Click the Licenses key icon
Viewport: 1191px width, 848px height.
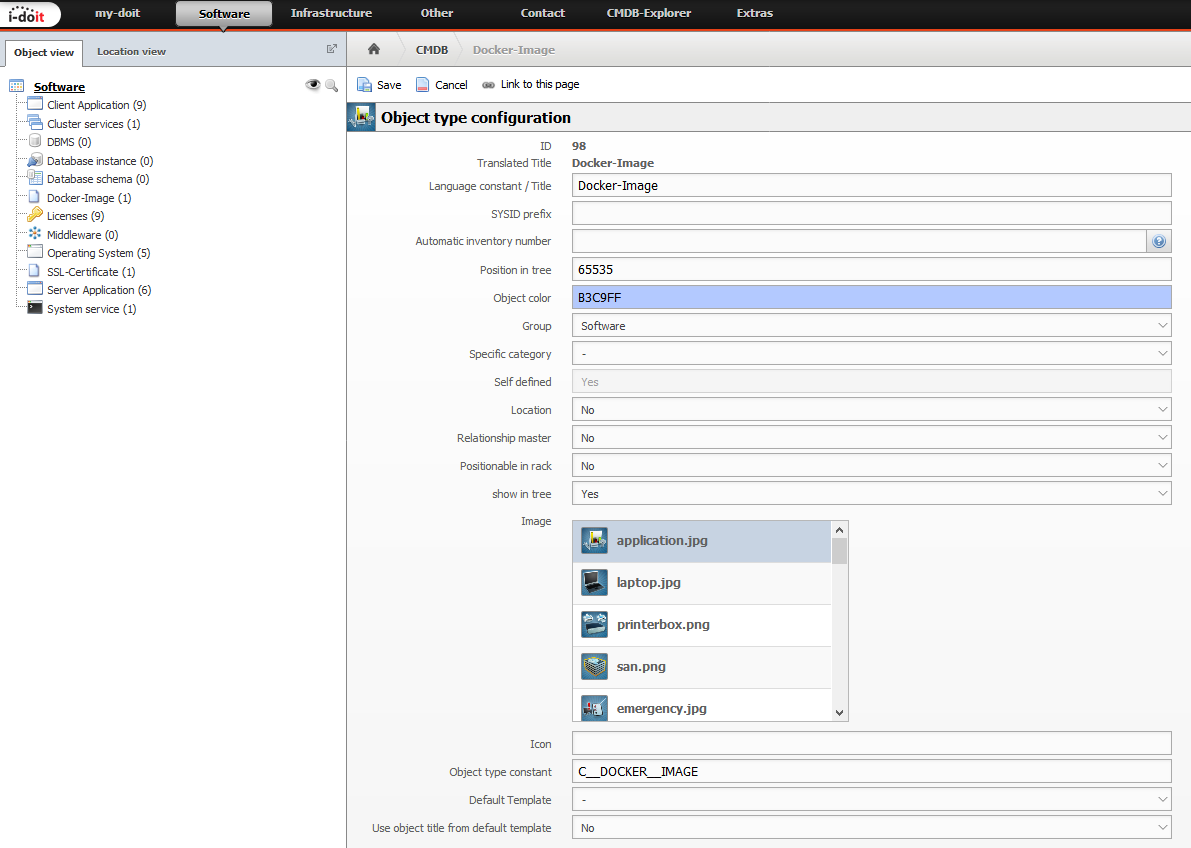[x=35, y=215]
